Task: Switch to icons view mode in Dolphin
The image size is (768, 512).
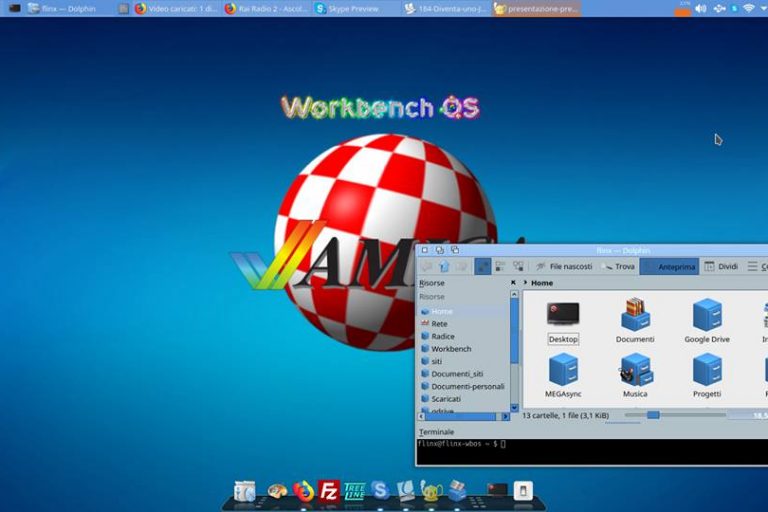Action: [483, 267]
